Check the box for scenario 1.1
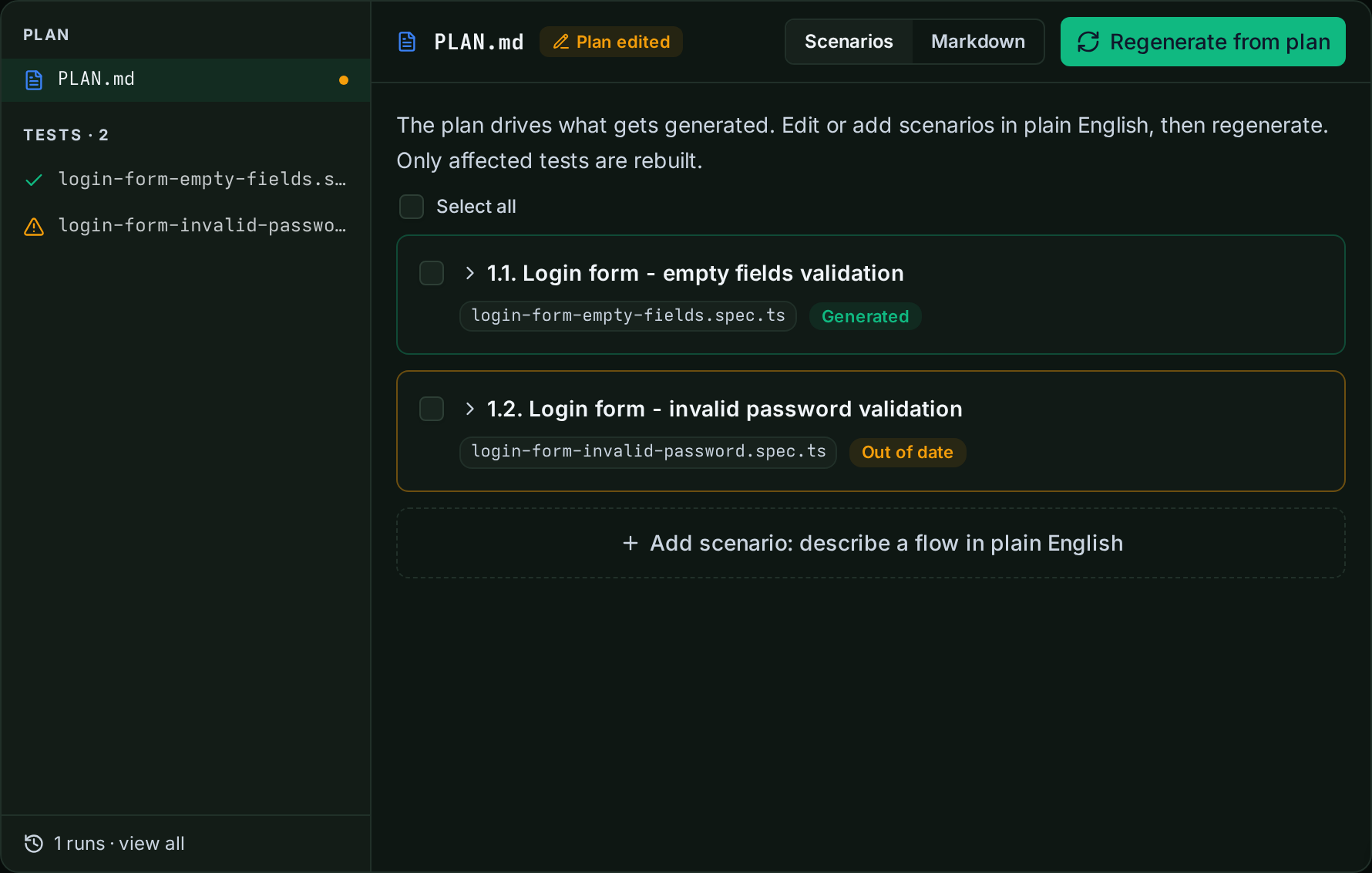 [x=432, y=273]
